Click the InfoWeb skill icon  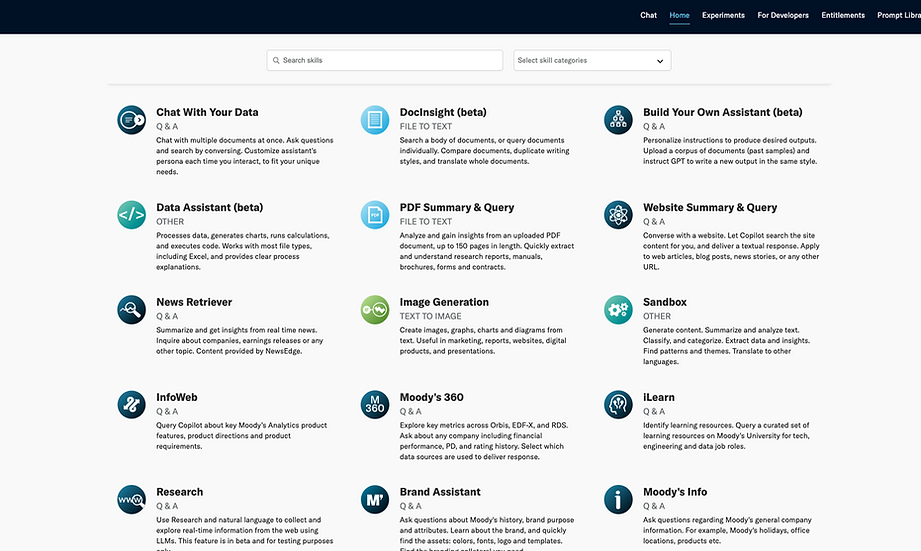point(132,405)
